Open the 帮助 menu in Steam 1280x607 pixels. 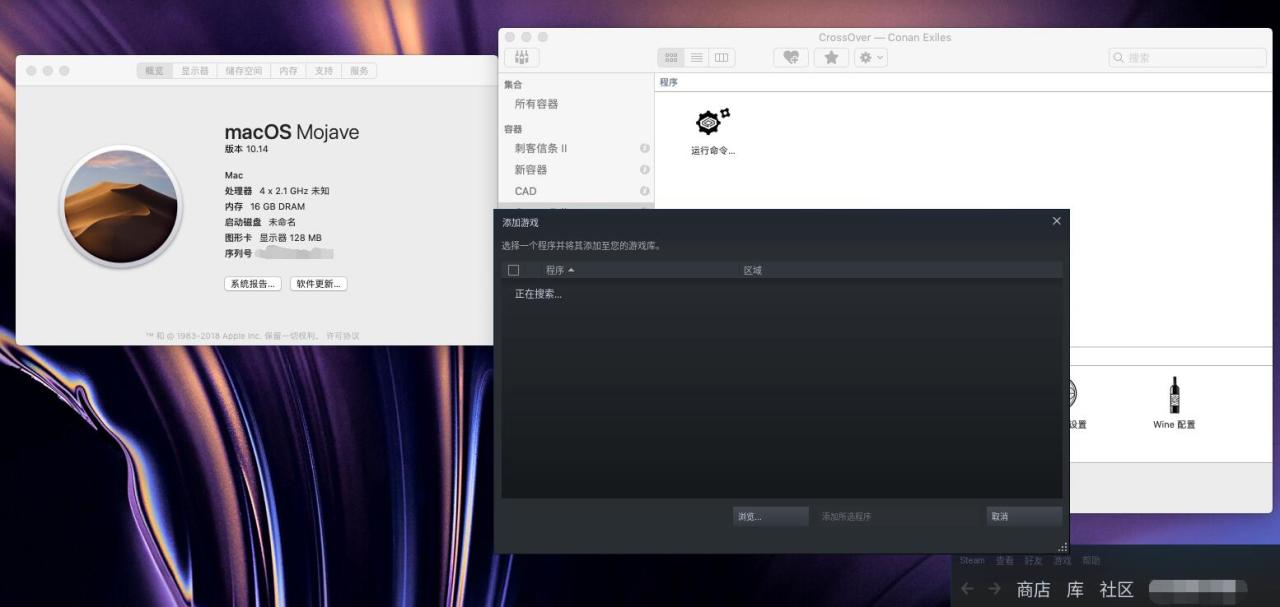pos(1091,561)
